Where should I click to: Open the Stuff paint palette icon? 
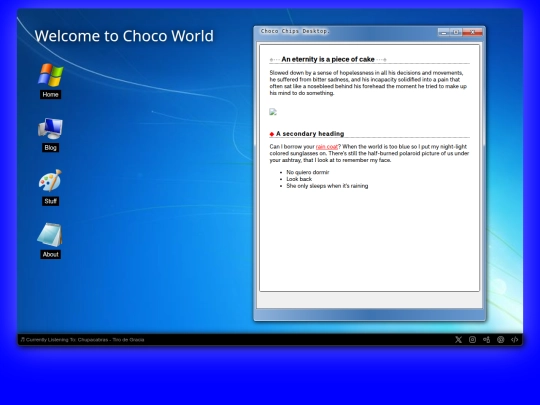50,180
